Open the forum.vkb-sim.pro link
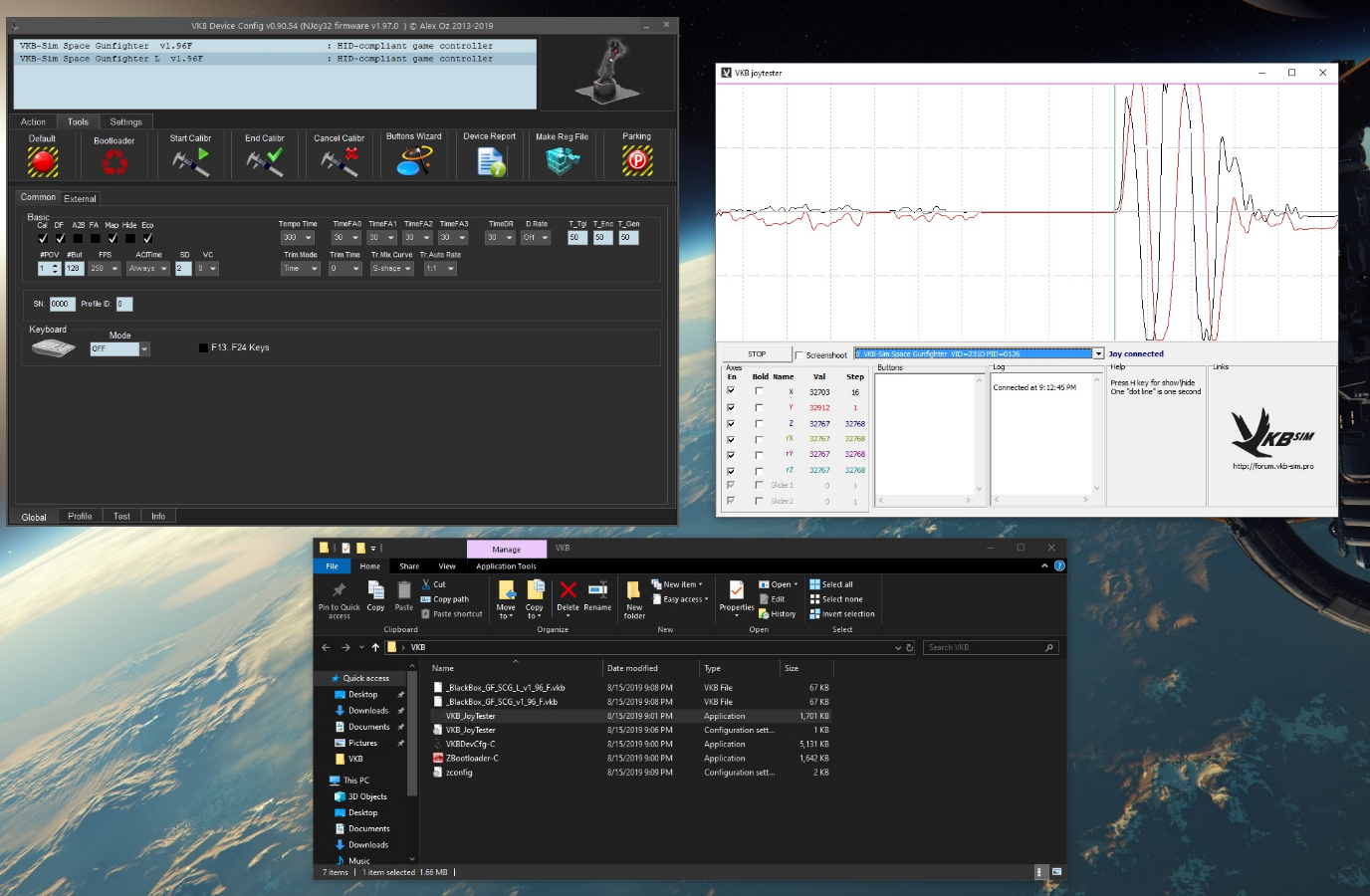 tap(1272, 466)
